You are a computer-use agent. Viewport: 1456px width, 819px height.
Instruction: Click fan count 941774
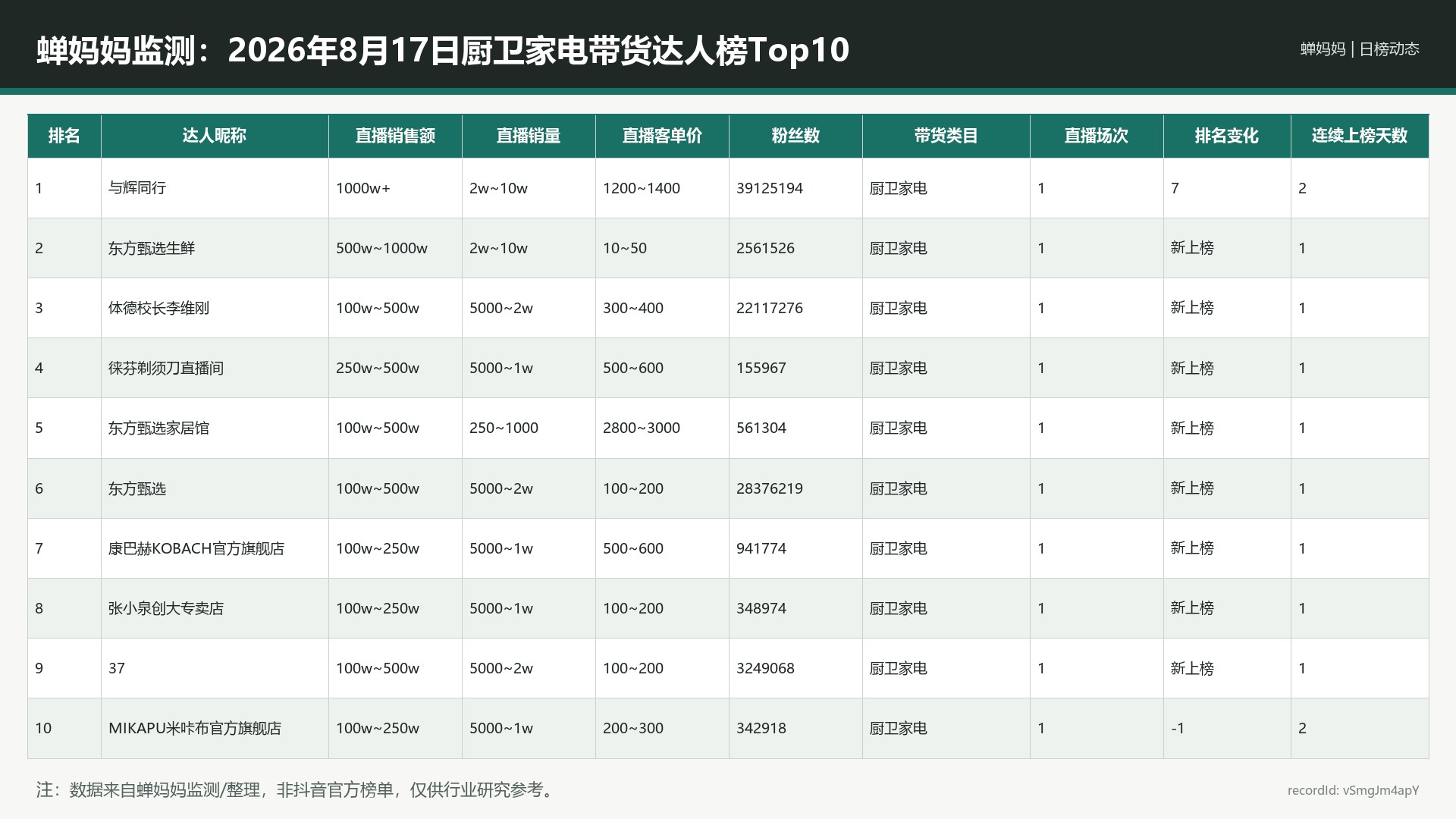(761, 548)
